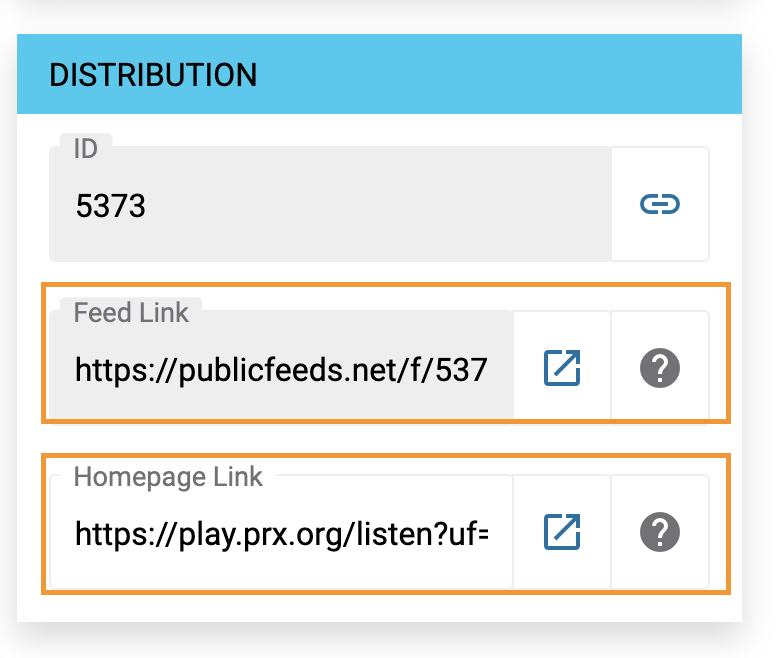Click the ID field label
Screen dimensions: 780x658
[x=86, y=149]
